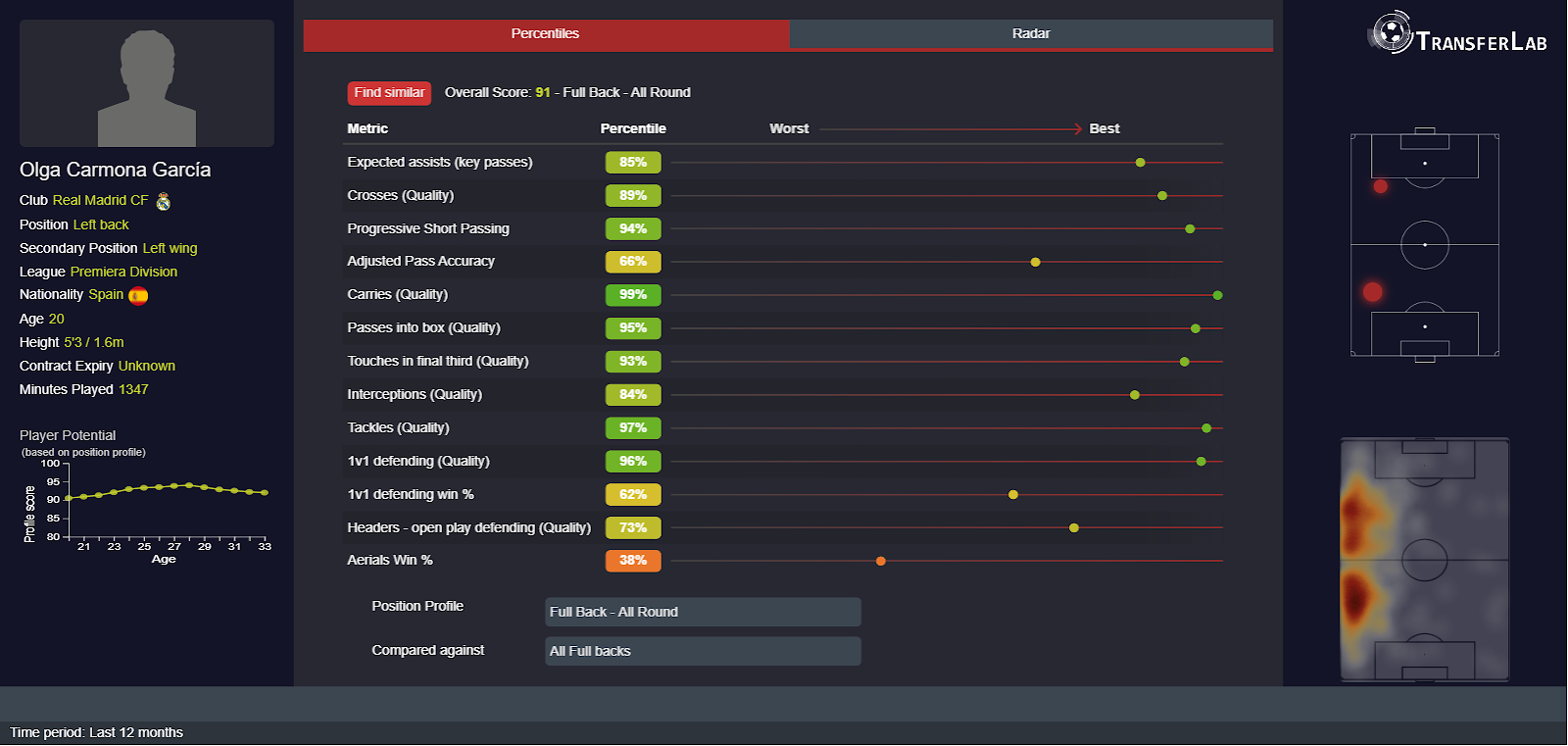
Task: Click the Carries (Quality) 99% badge
Action: coord(633,295)
